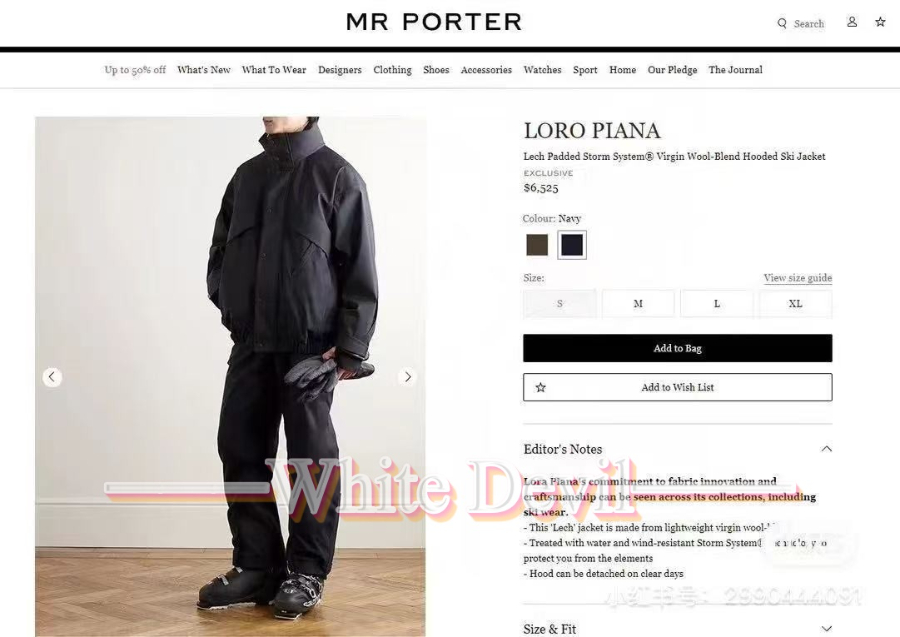The height and width of the screenshot is (637, 900).
Task: Click the Add to Bag button
Action: [677, 348]
